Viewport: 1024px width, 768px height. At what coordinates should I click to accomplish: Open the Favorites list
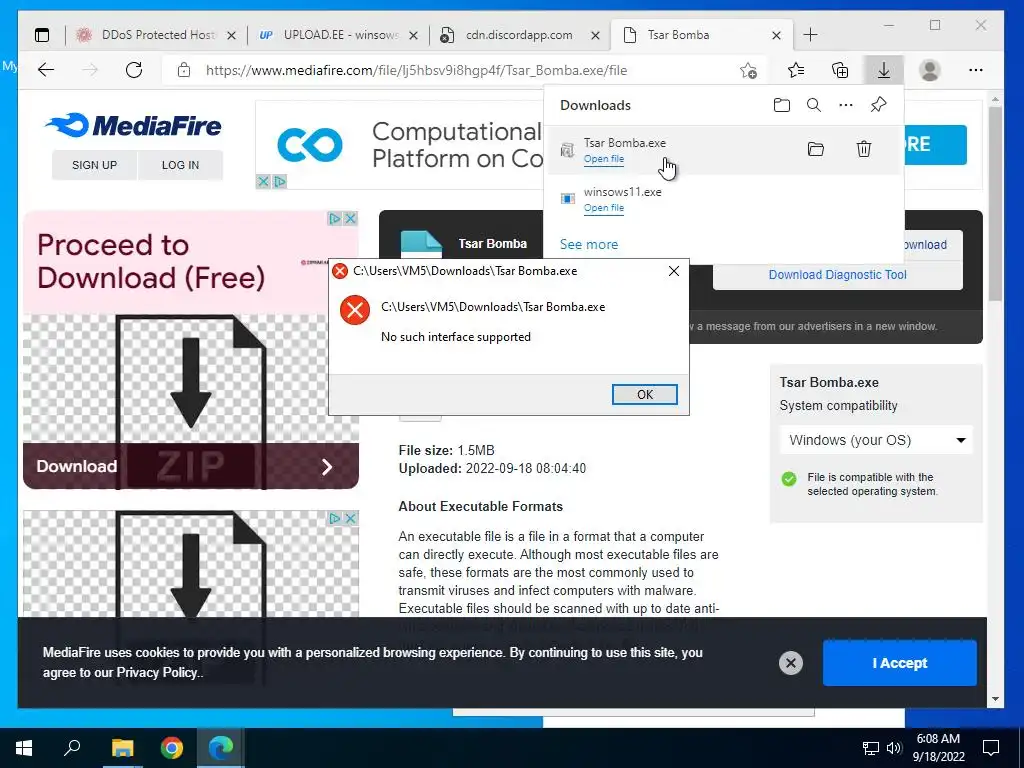coord(796,70)
